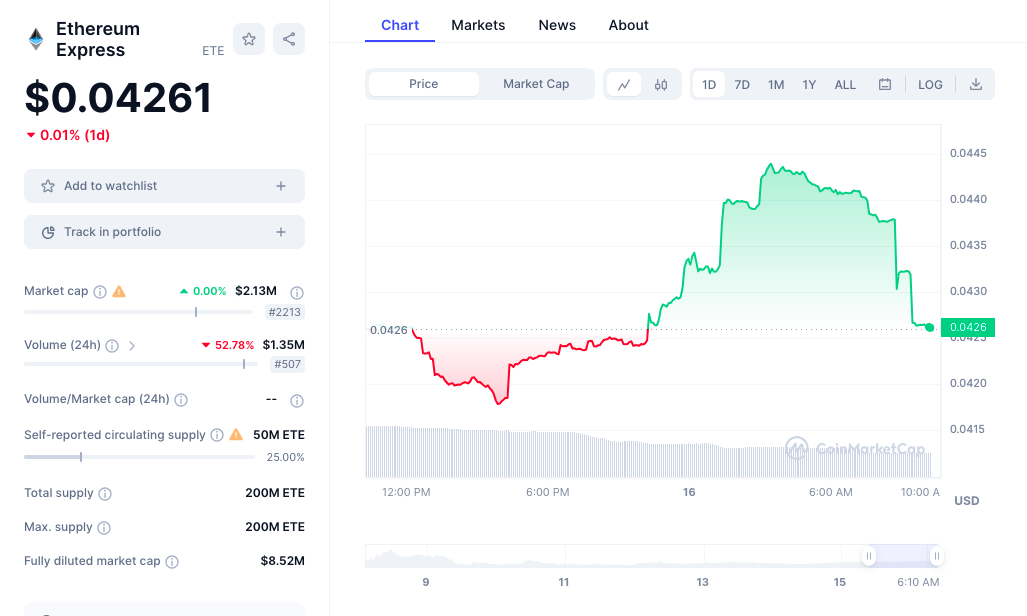Image resolution: width=1027 pixels, height=616 pixels.
Task: Open the About tab
Action: point(628,25)
